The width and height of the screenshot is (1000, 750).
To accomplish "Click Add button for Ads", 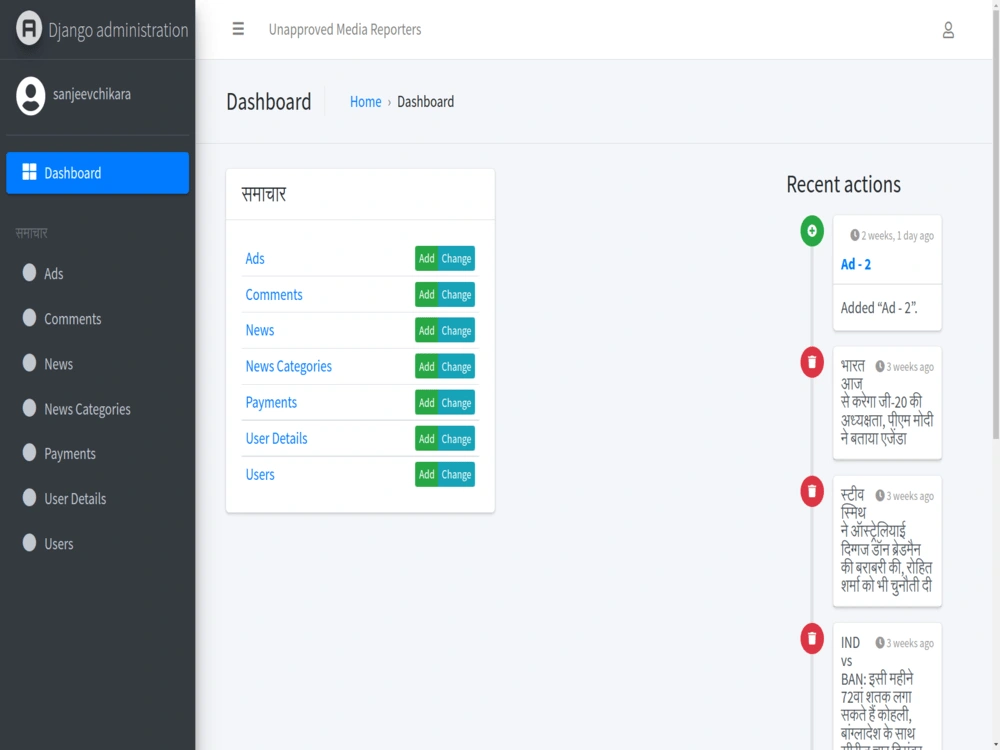I will pyautogui.click(x=427, y=258).
